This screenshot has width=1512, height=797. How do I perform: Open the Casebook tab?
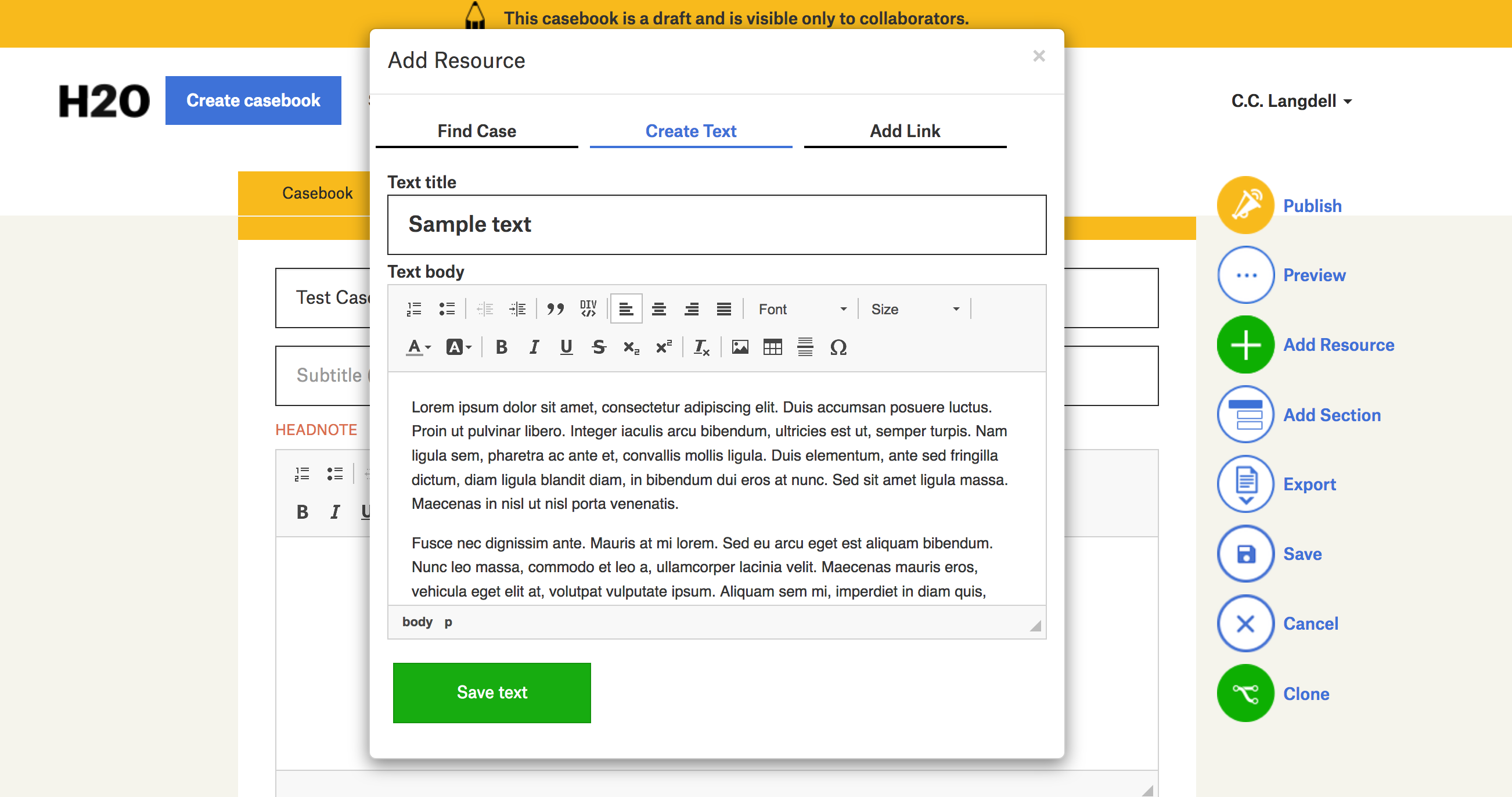pyautogui.click(x=317, y=193)
